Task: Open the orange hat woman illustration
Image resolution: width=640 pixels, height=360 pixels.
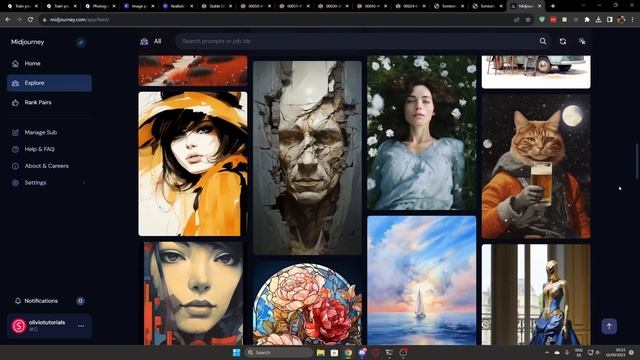Action: 193,164
